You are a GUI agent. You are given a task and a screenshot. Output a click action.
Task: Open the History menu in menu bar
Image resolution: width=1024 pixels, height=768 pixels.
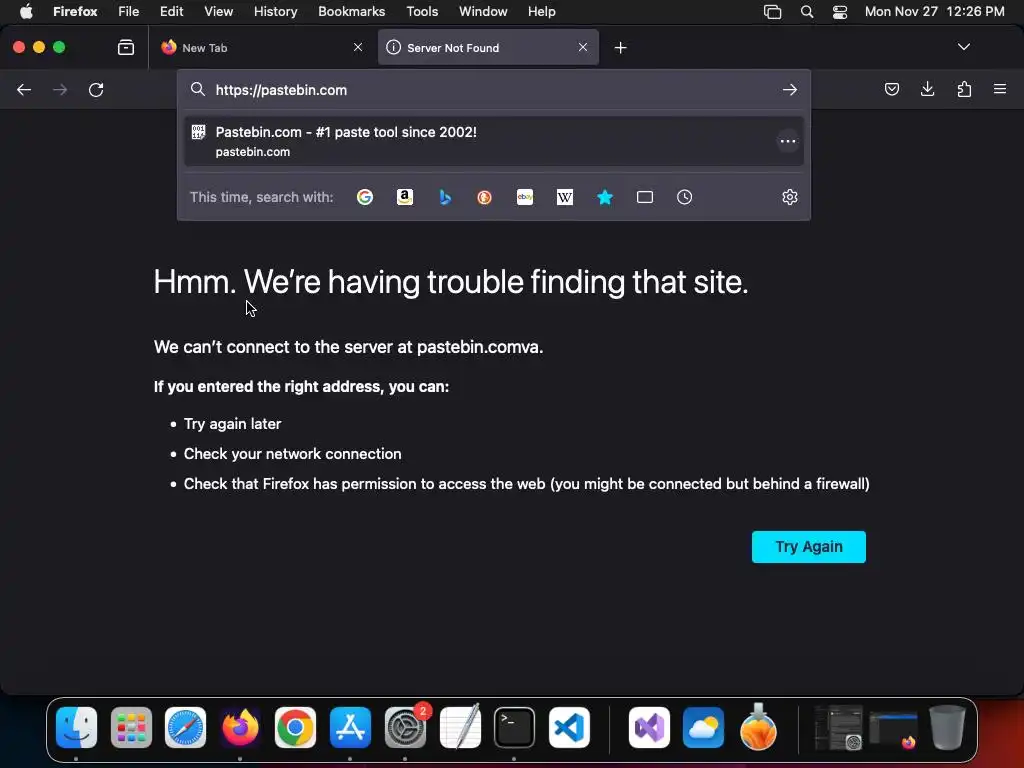coord(276,12)
